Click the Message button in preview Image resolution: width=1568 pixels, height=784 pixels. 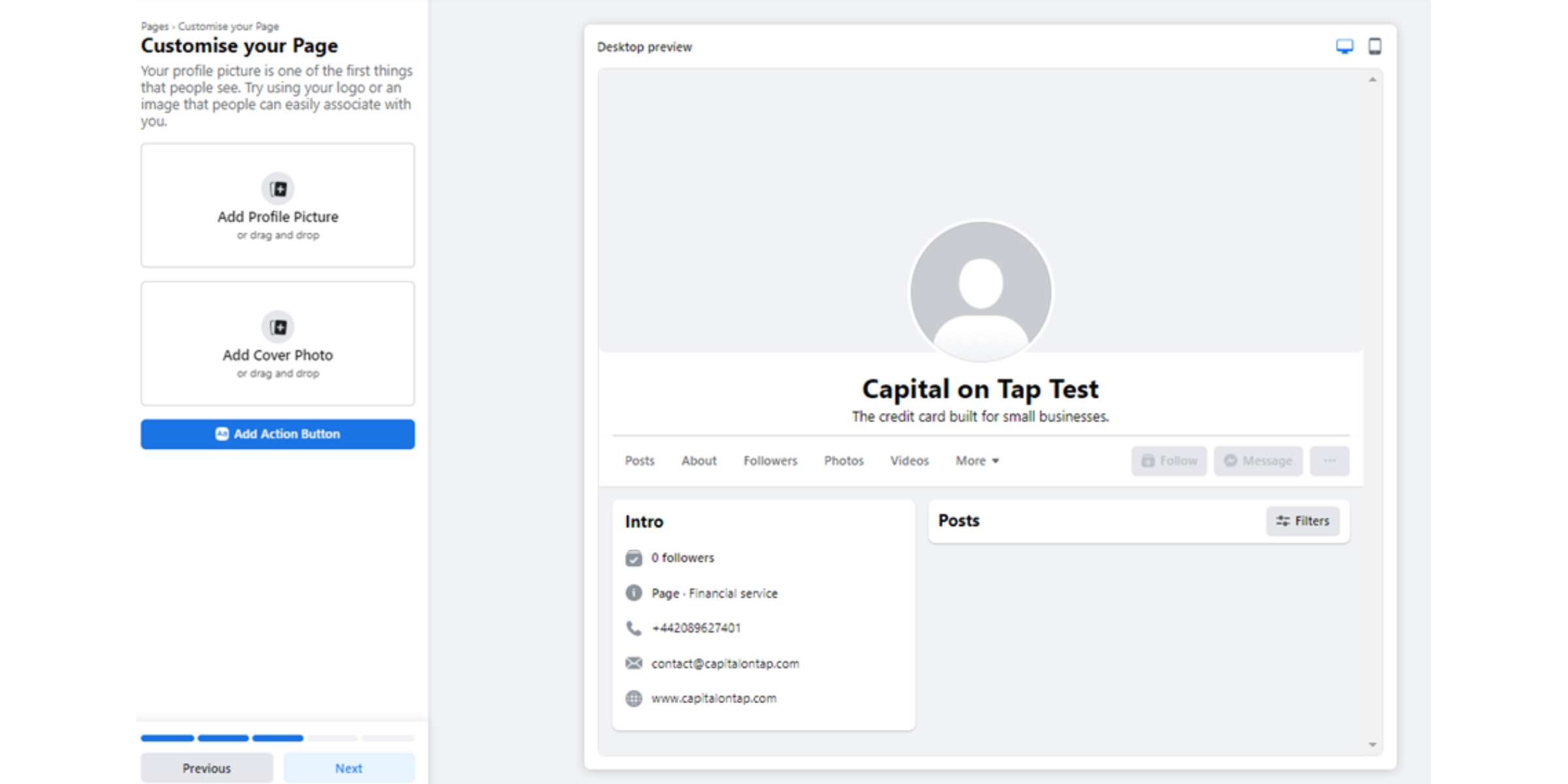point(1258,461)
